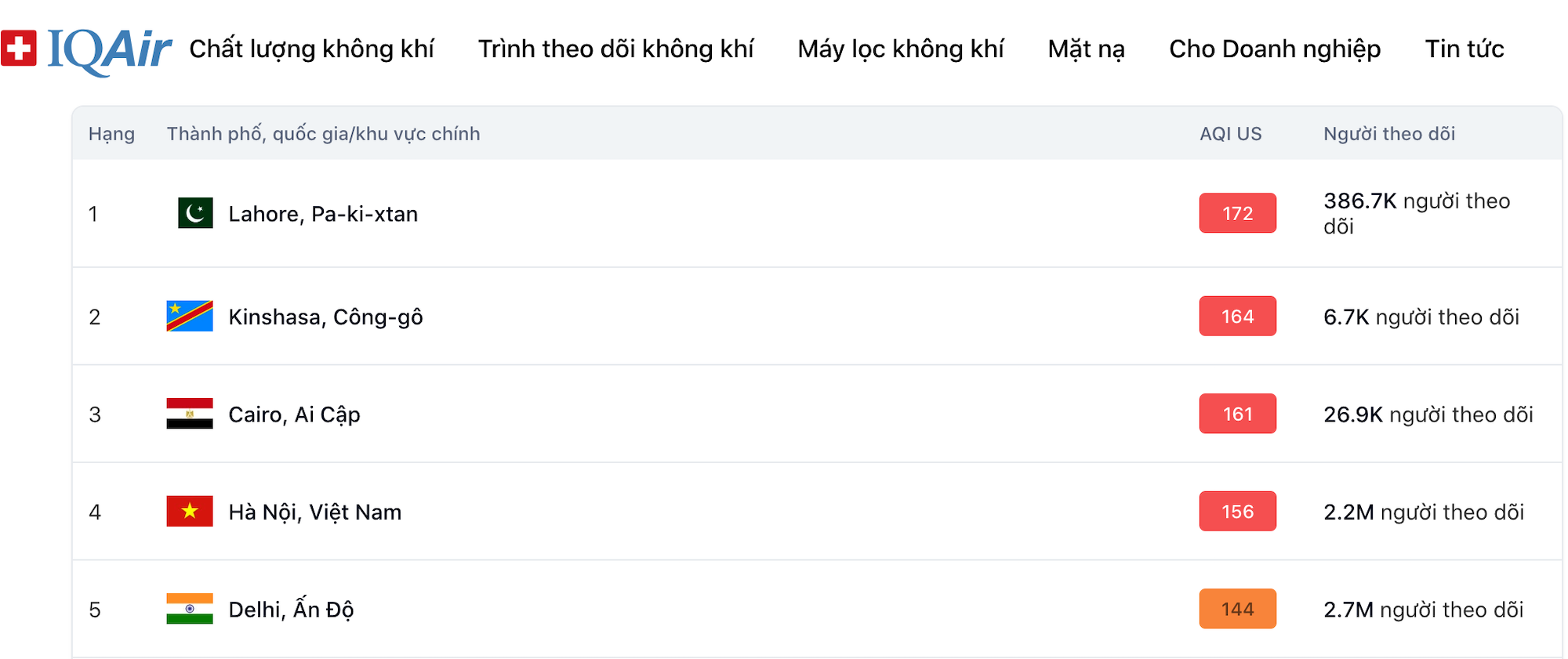Open Lahore, Pa-ki-xtan city link

[x=323, y=214]
